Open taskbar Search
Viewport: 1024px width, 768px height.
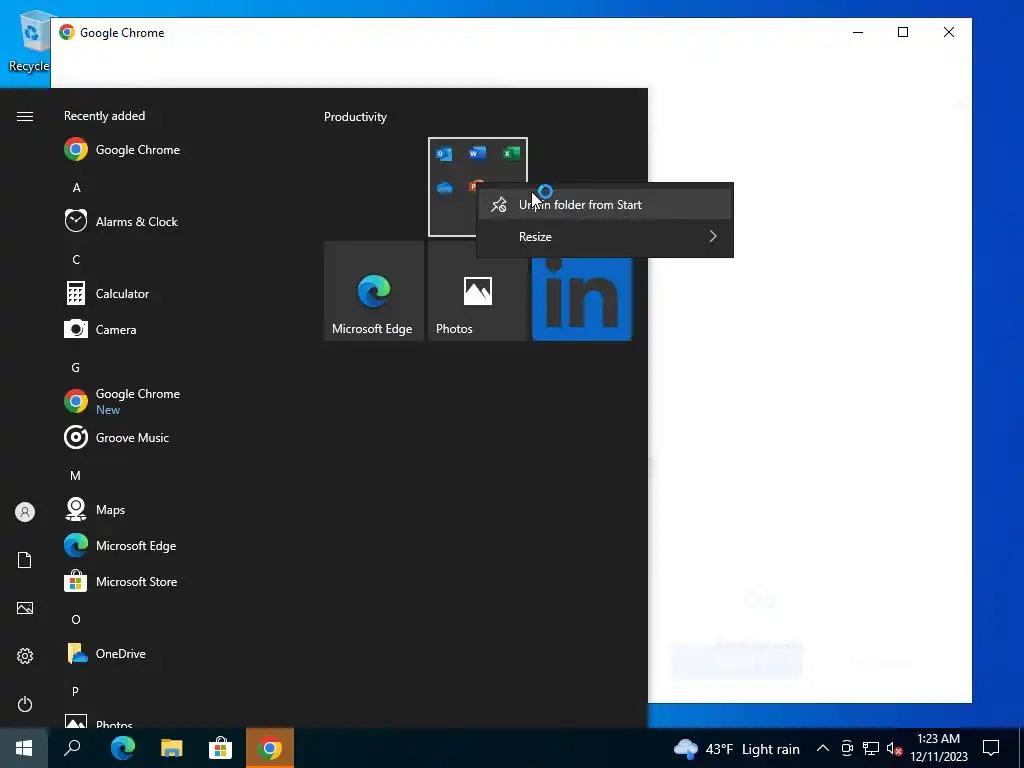pyautogui.click(x=72, y=748)
